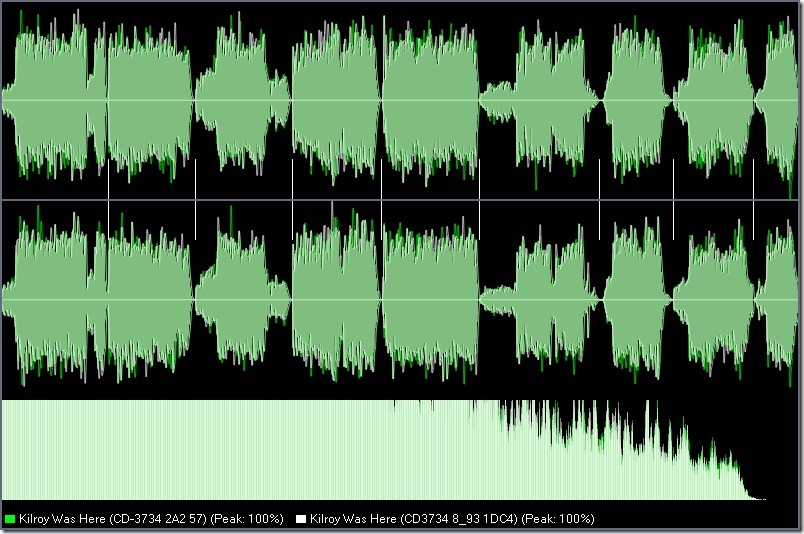Click the sixth white track boundary marker
Image resolution: width=804 pixels, height=534 pixels.
599,199
